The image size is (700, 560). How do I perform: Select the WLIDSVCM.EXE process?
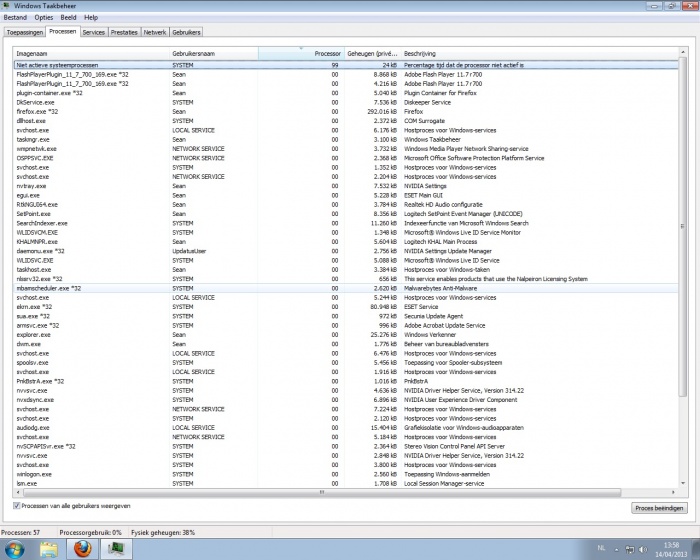click(x=346, y=232)
